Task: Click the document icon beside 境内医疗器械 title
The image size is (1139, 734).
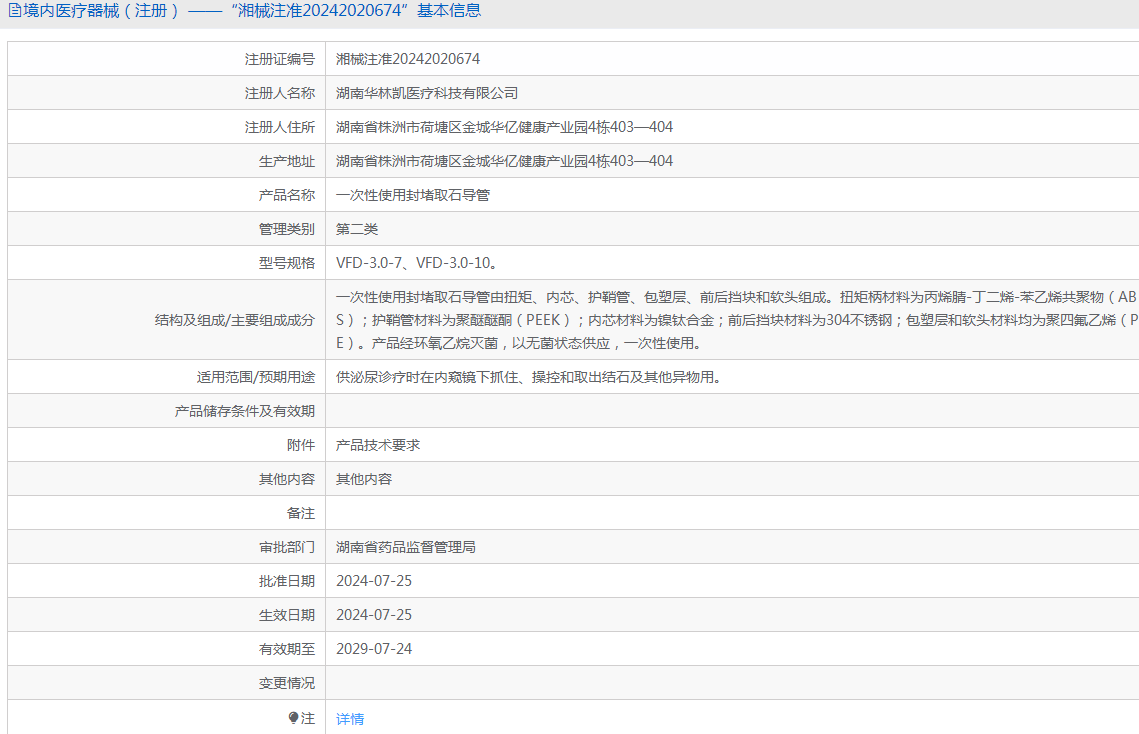Action: point(14,11)
